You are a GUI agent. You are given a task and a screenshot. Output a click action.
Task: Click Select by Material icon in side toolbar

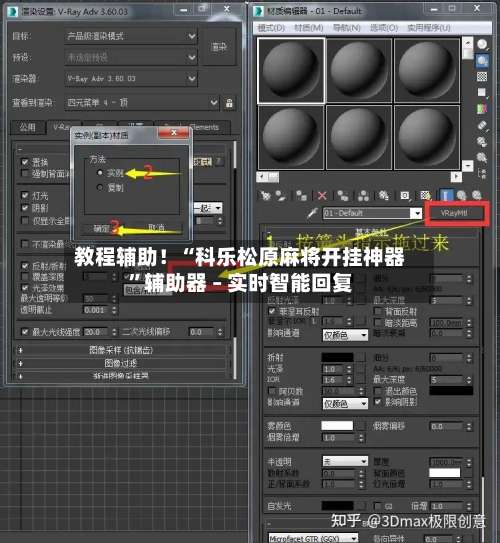(x=482, y=158)
